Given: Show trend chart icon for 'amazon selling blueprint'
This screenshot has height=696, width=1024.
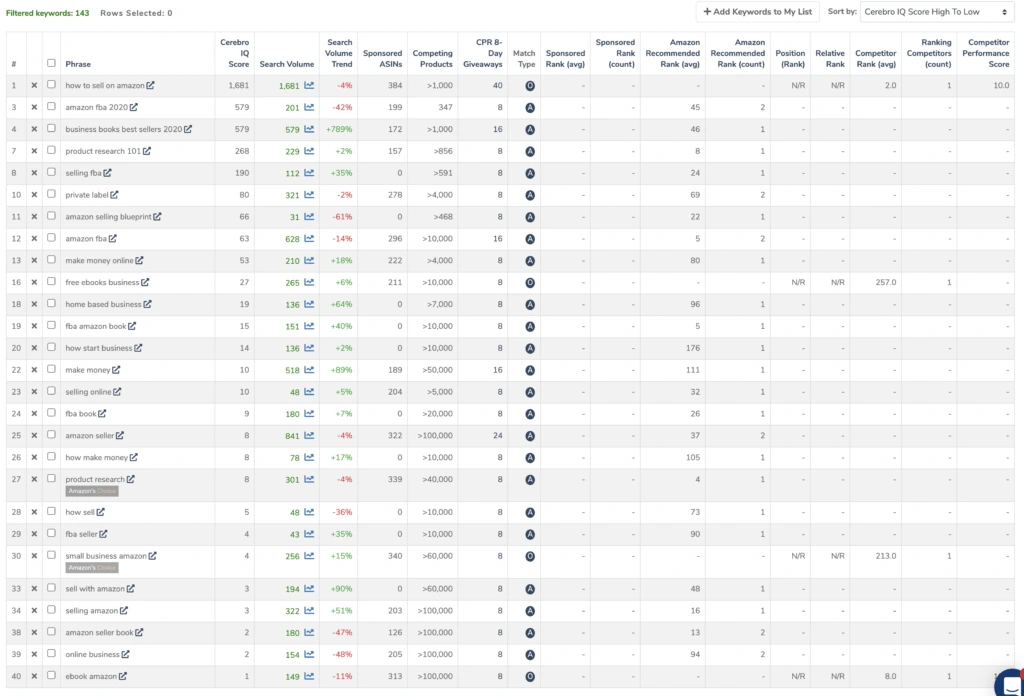Looking at the screenshot, I should (309, 217).
